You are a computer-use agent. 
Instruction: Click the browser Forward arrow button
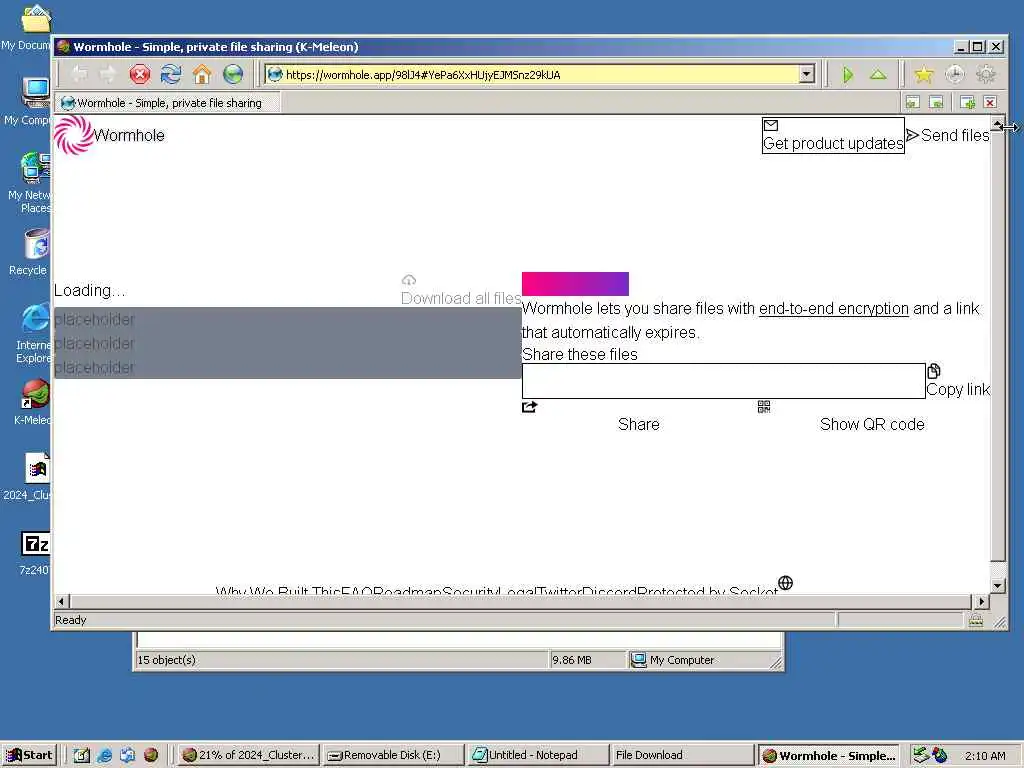108,74
